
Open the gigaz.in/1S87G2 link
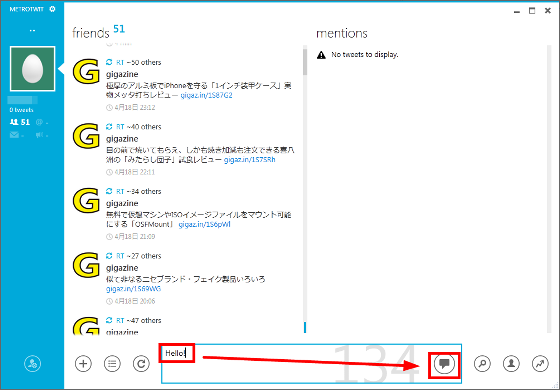206,95
